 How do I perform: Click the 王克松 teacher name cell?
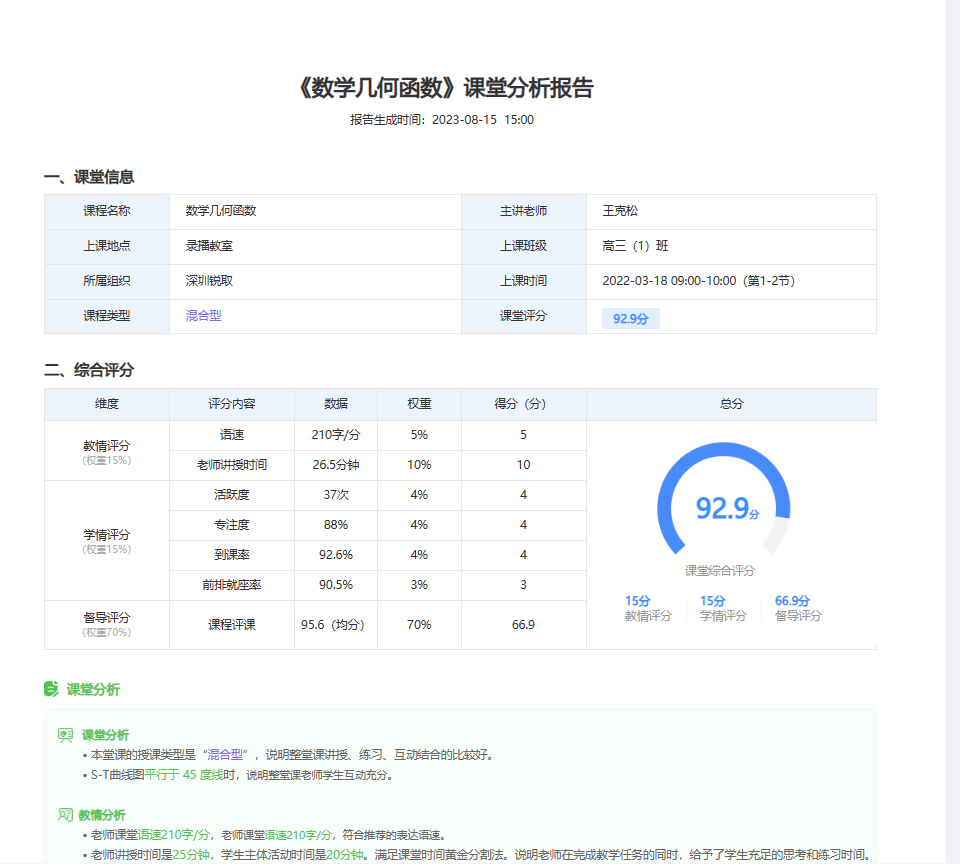click(x=620, y=211)
